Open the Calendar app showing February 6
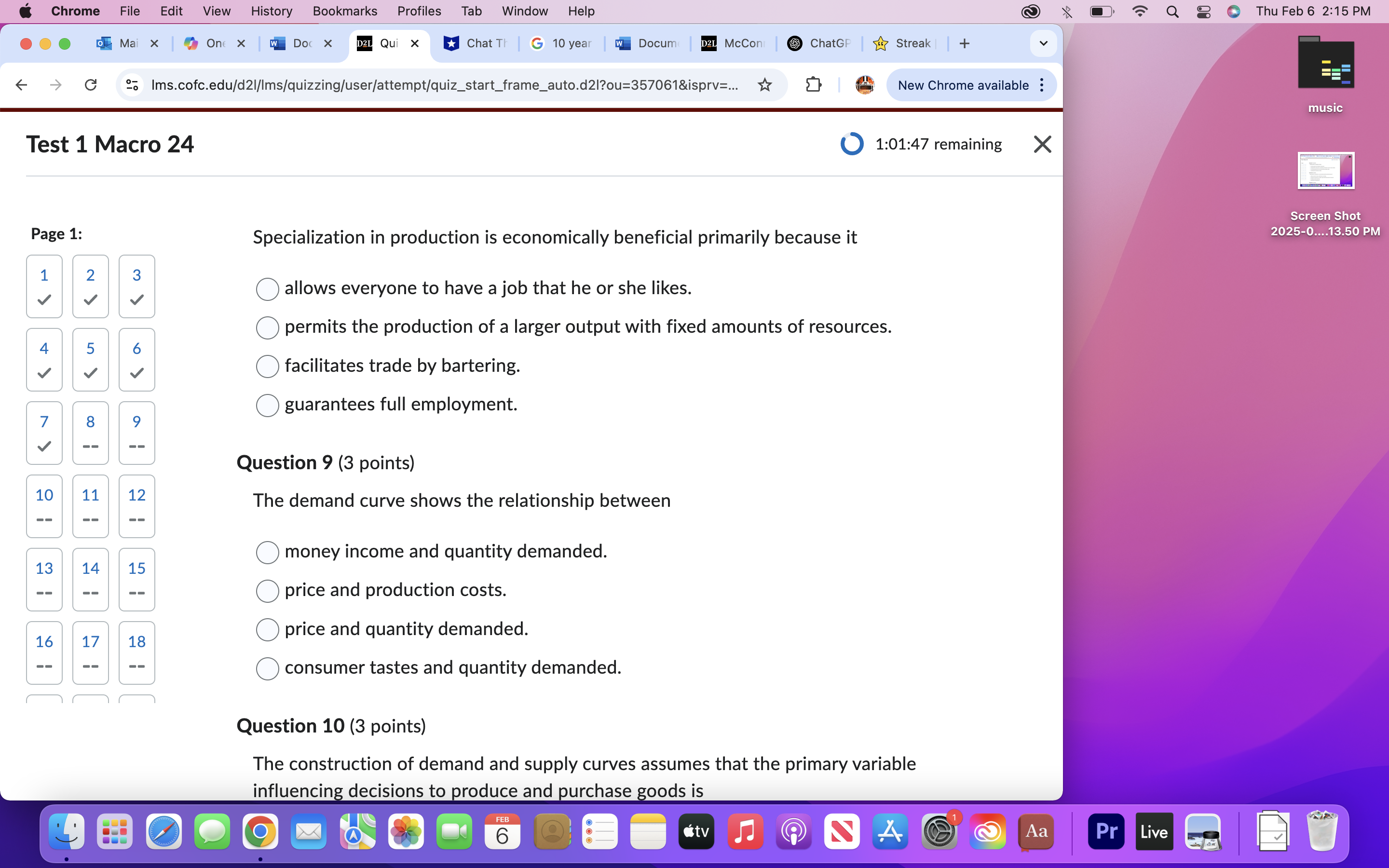This screenshot has width=1389, height=868. click(502, 831)
